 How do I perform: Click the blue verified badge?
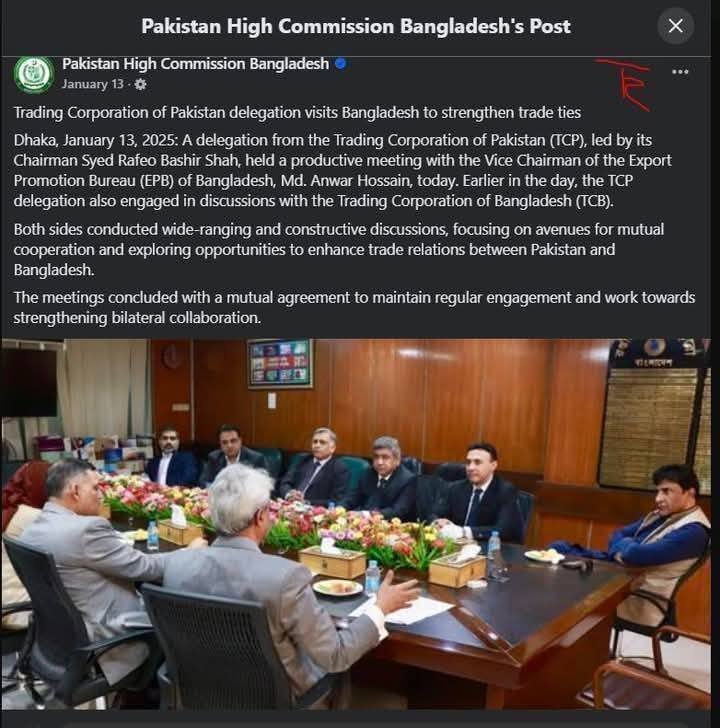tap(340, 64)
